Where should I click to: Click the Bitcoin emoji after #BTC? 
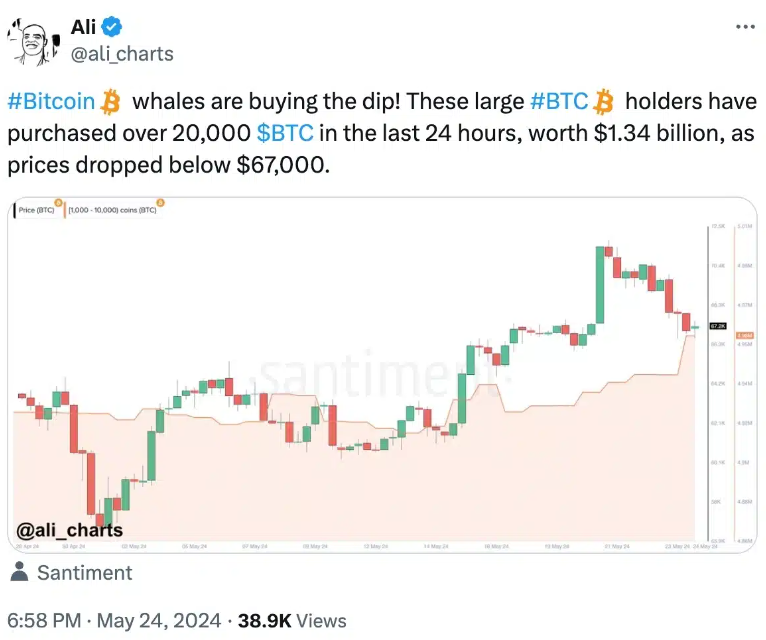coord(604,102)
